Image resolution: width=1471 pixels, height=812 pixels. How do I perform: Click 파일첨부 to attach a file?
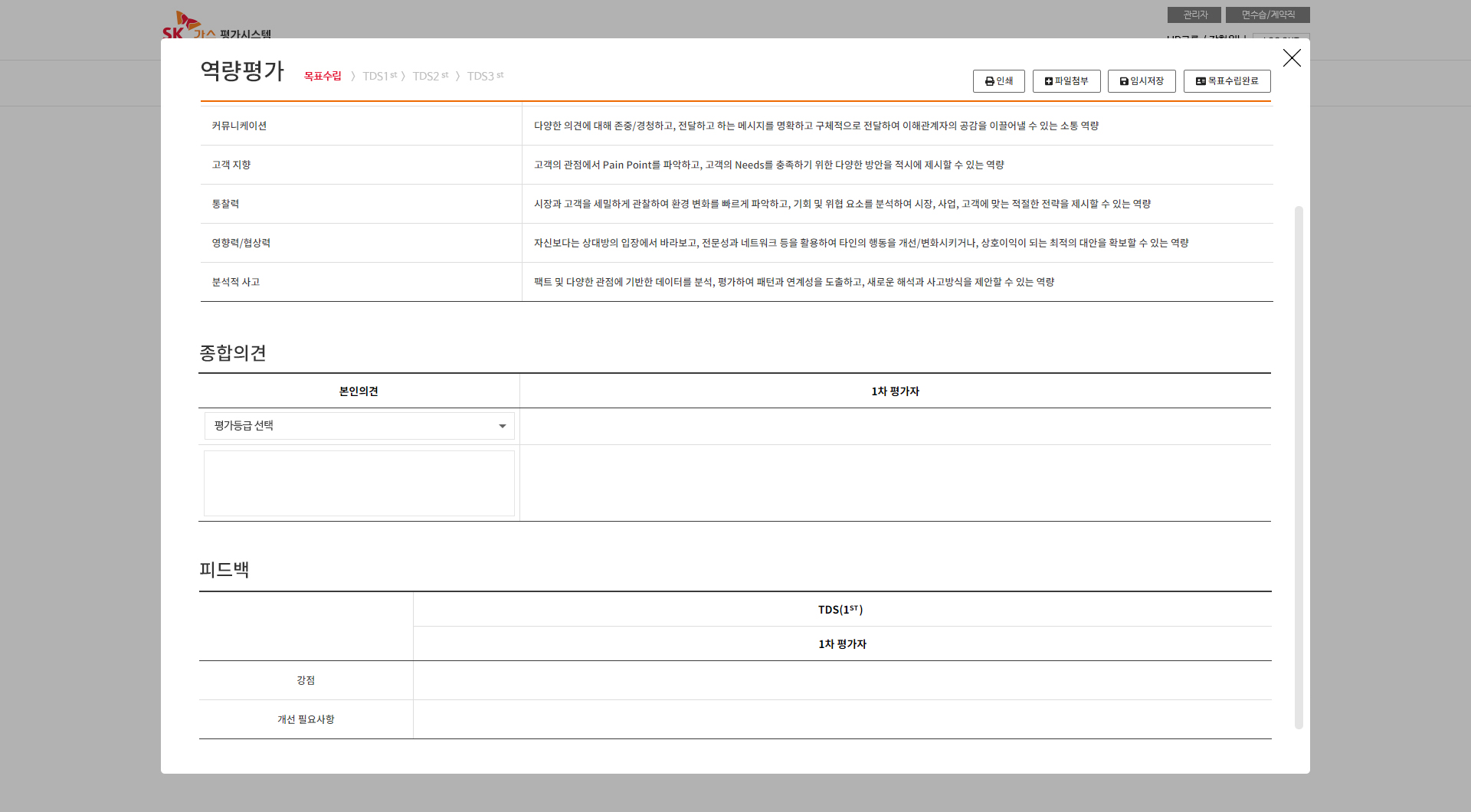click(x=1066, y=81)
